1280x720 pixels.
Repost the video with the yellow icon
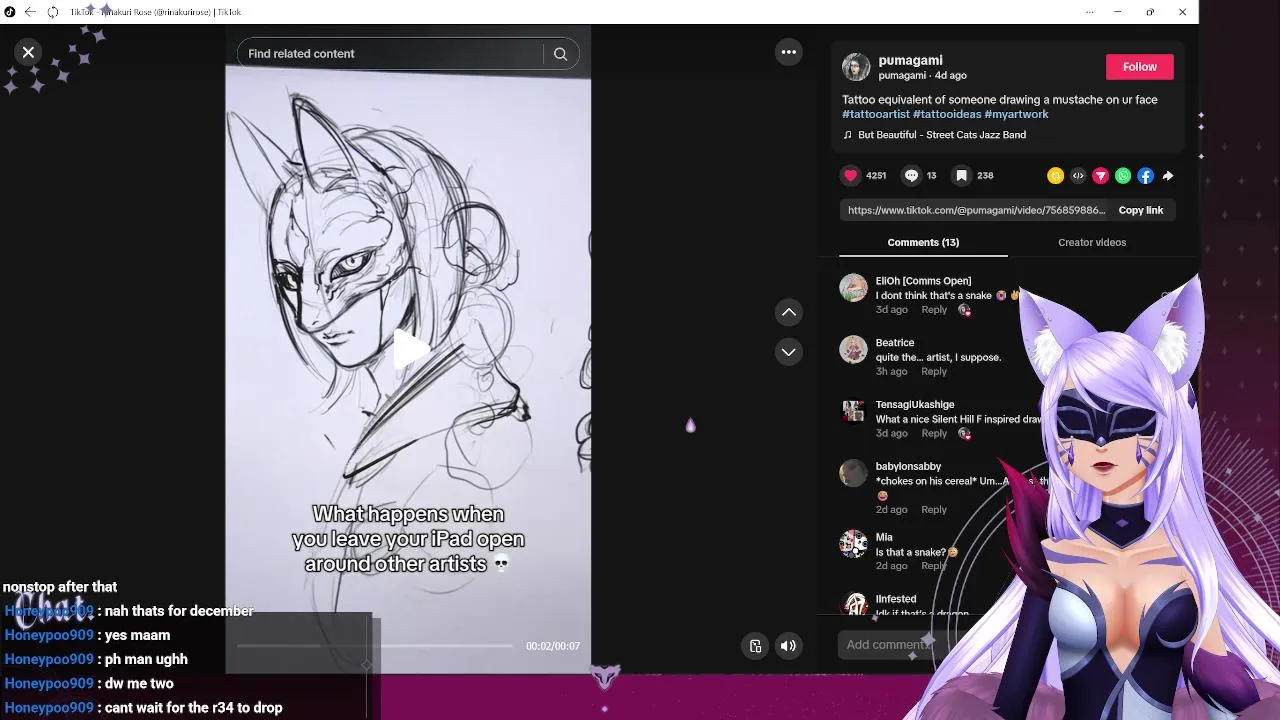[1055, 176]
